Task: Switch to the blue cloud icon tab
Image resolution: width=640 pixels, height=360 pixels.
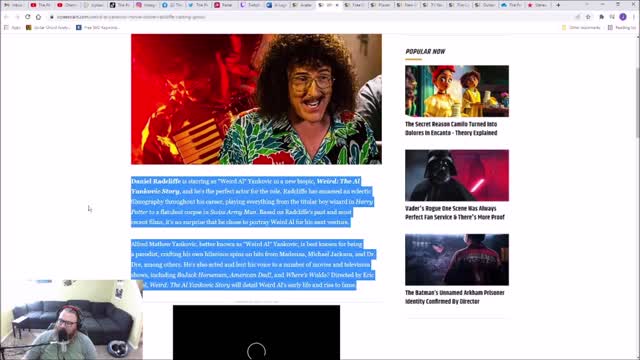Action: click(512, 5)
